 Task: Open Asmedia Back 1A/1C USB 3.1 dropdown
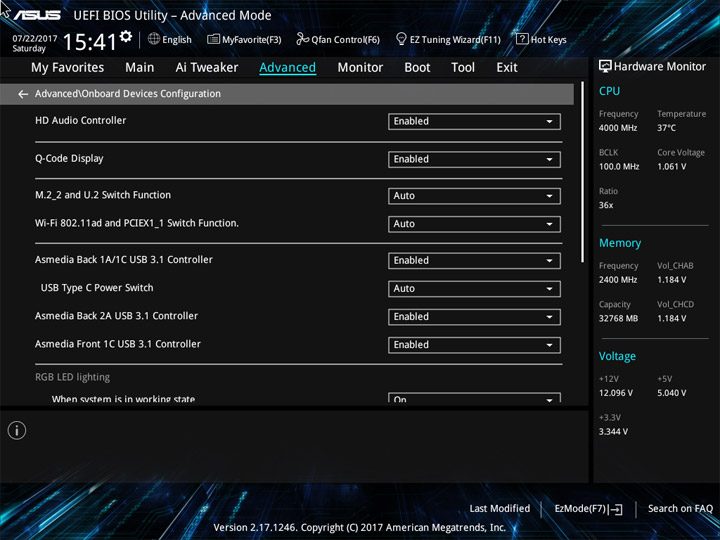pos(474,261)
